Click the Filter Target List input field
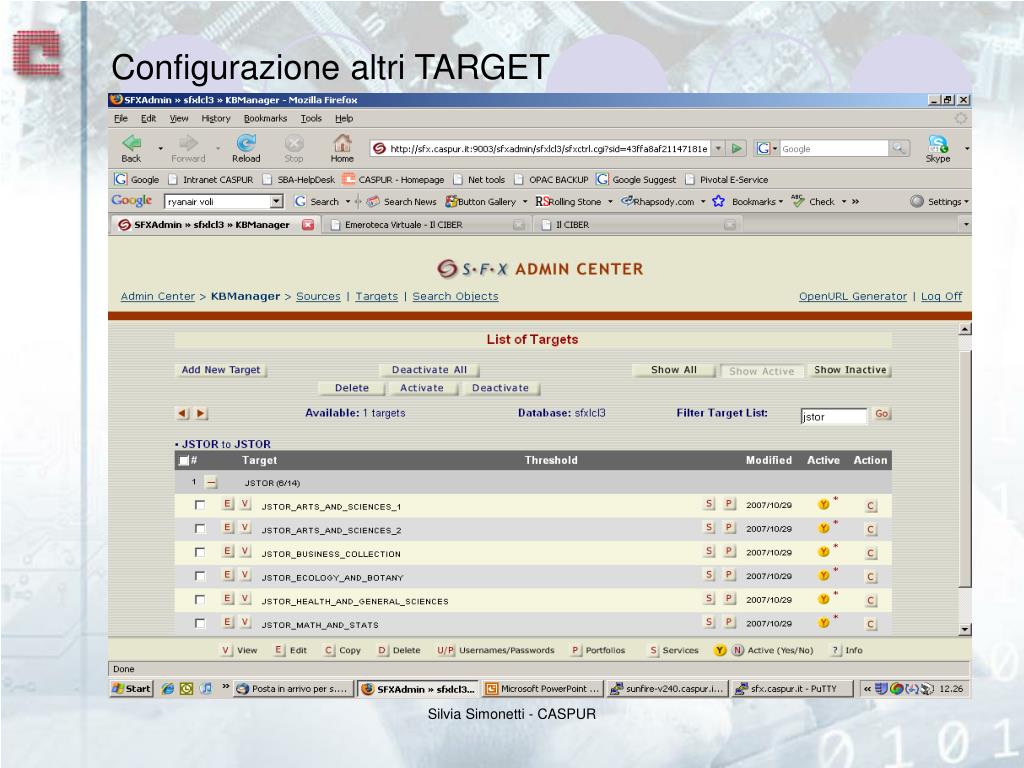Viewport: 1024px width, 768px height. (833, 416)
